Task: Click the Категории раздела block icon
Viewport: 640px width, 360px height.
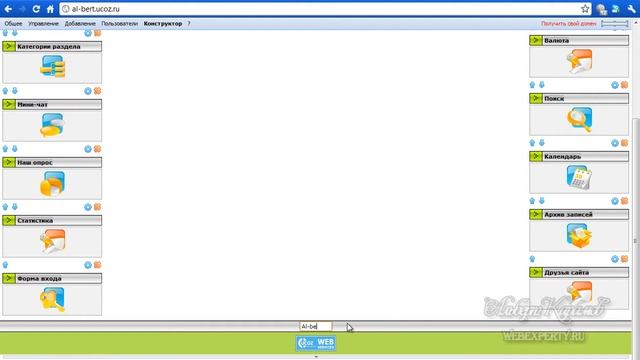Action: coord(53,67)
